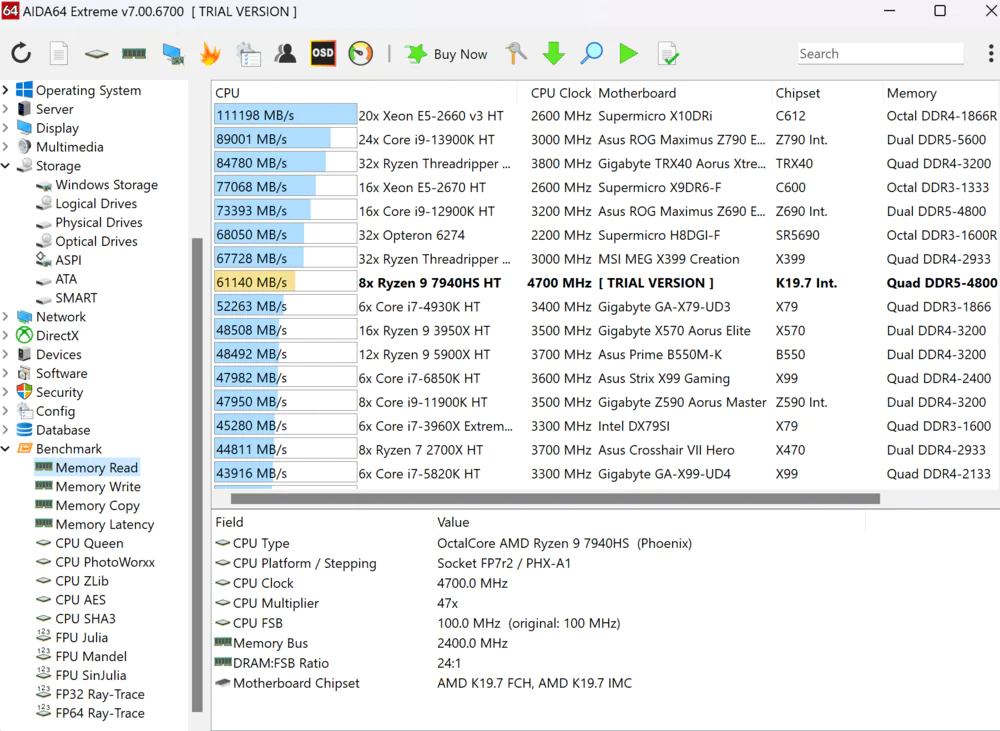
Task: Click the green RAM module toolbar icon
Action: [134, 54]
